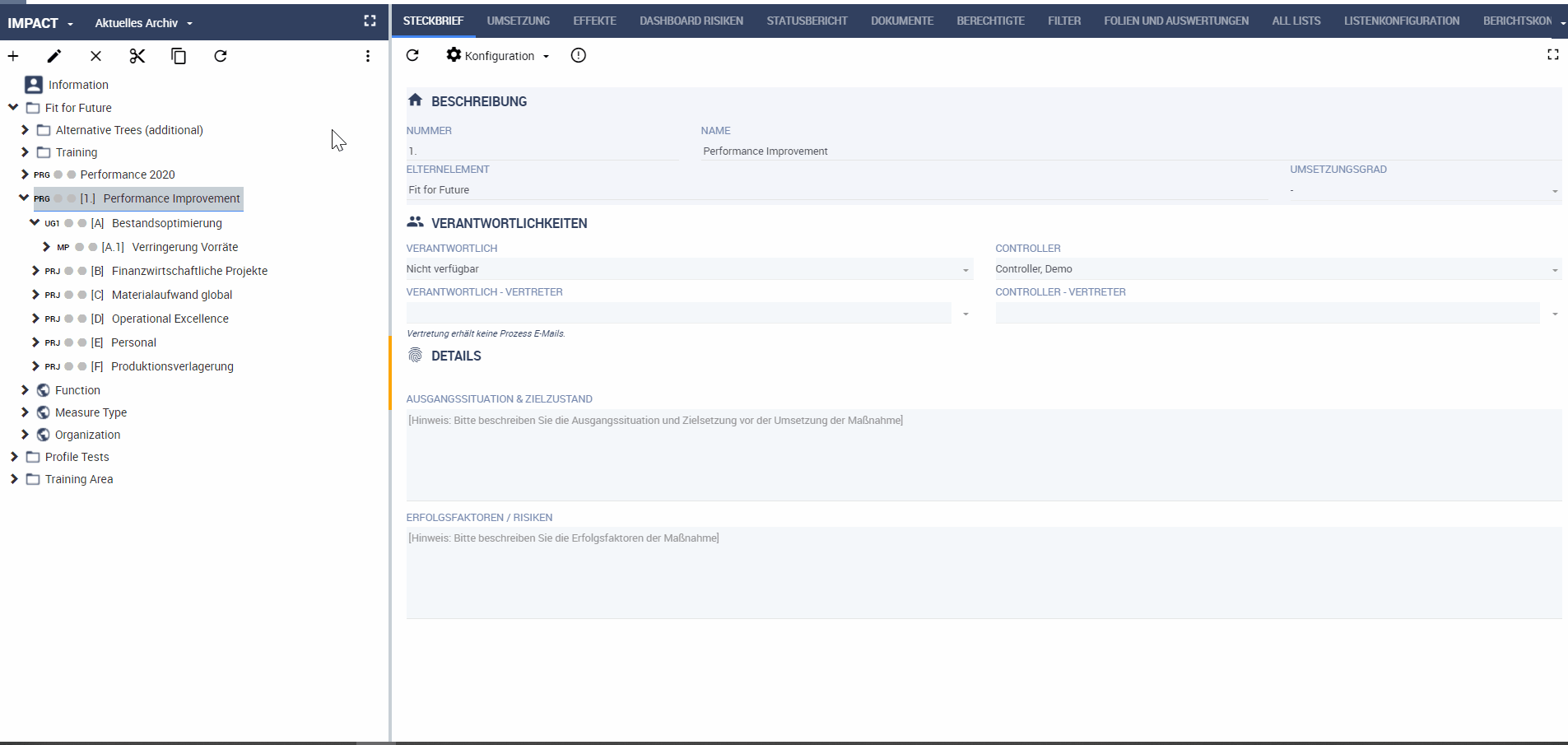Expand the Produktionsverlagerung node
The height and width of the screenshot is (745, 1568).
[35, 366]
